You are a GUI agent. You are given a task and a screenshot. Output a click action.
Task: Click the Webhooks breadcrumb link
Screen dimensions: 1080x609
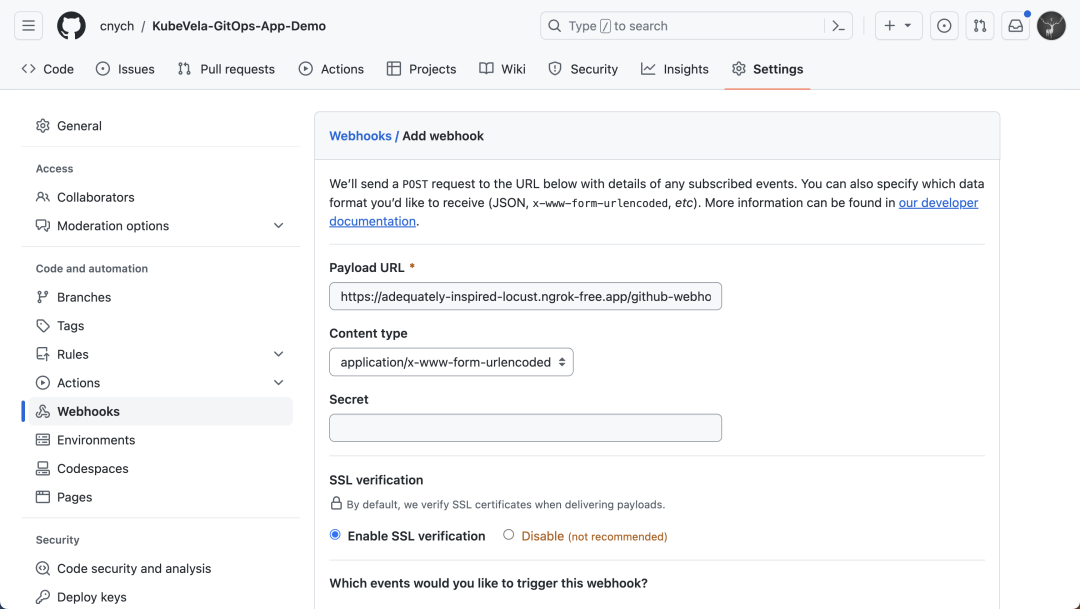(x=360, y=136)
